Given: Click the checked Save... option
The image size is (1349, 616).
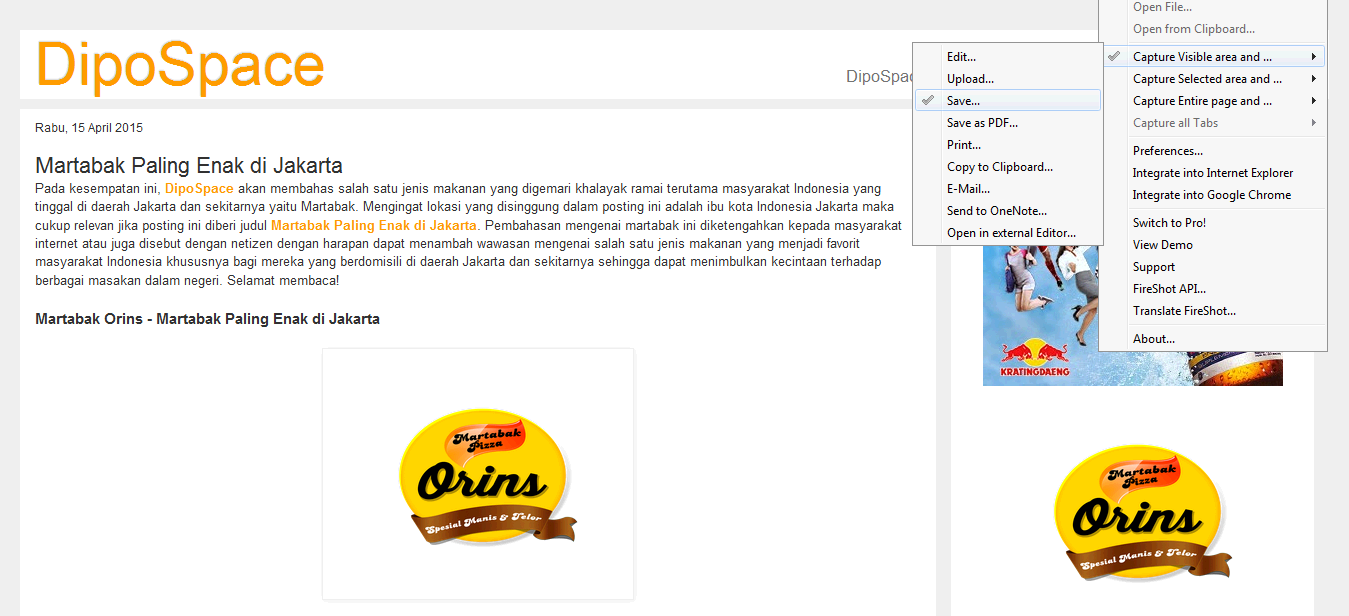Looking at the screenshot, I should [x=1008, y=101].
